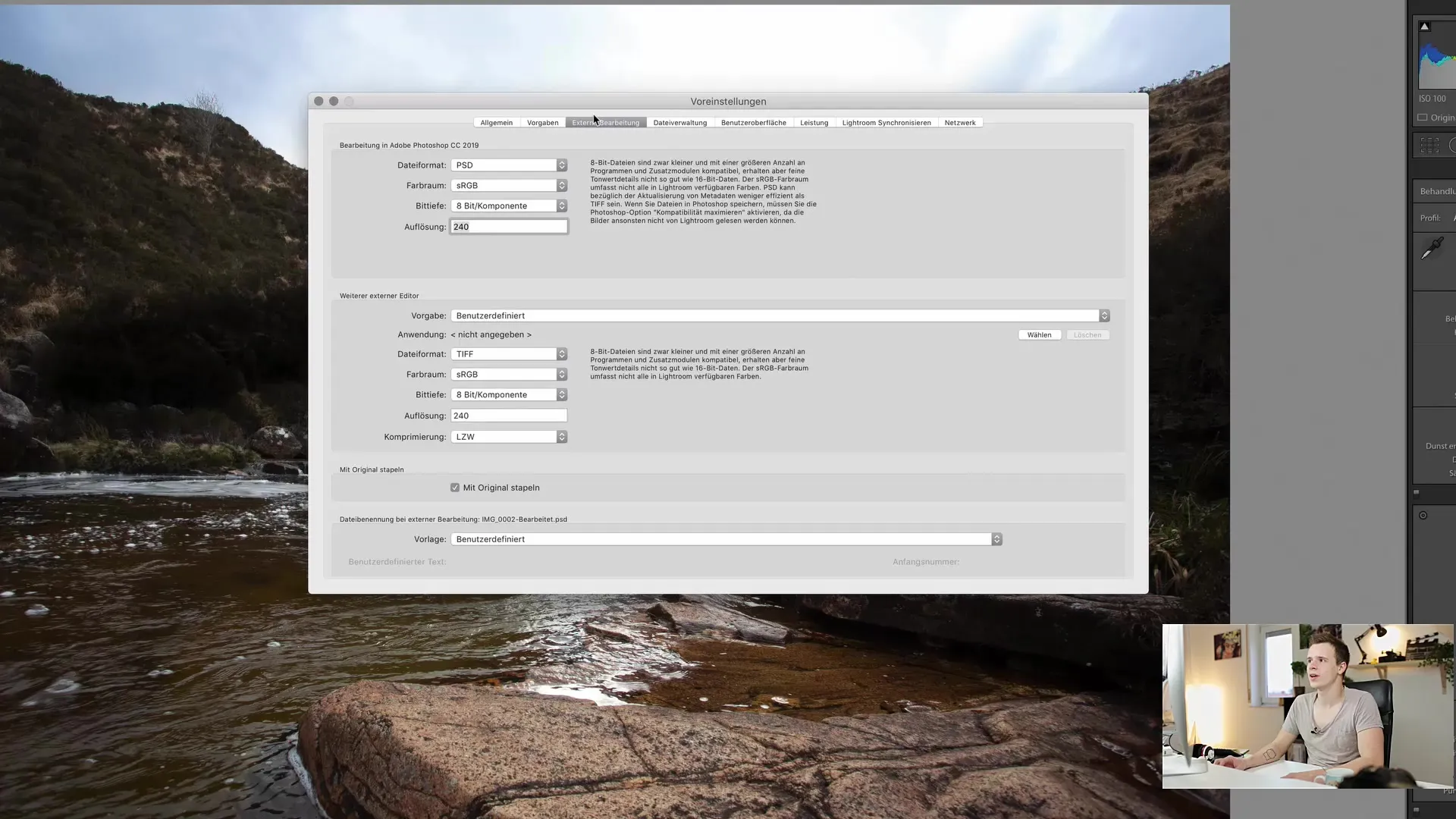Screen dimensions: 1456x819
Task: Toggle Mit Original stapeln checkbox
Action: [x=455, y=487]
